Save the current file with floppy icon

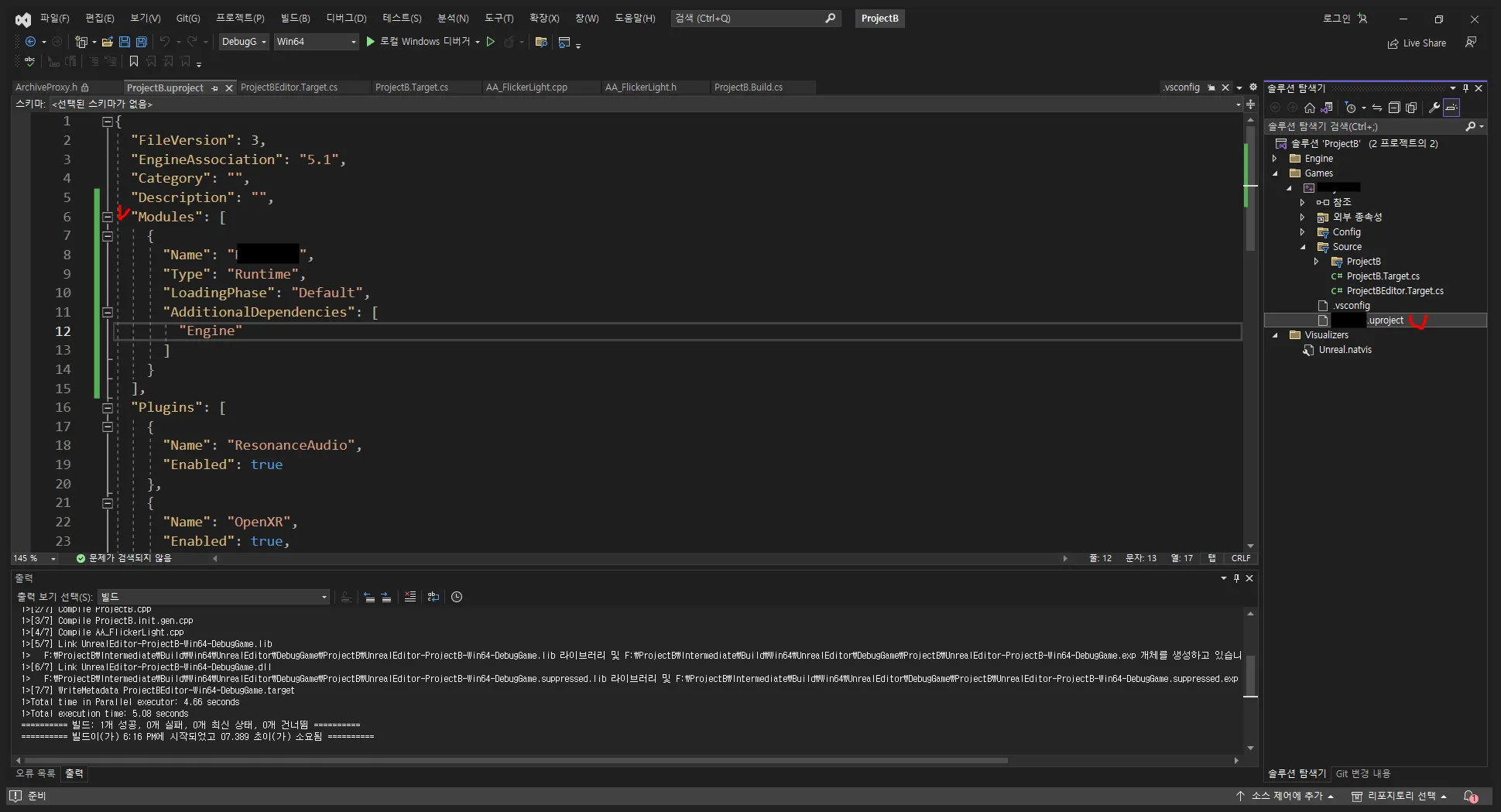[124, 42]
